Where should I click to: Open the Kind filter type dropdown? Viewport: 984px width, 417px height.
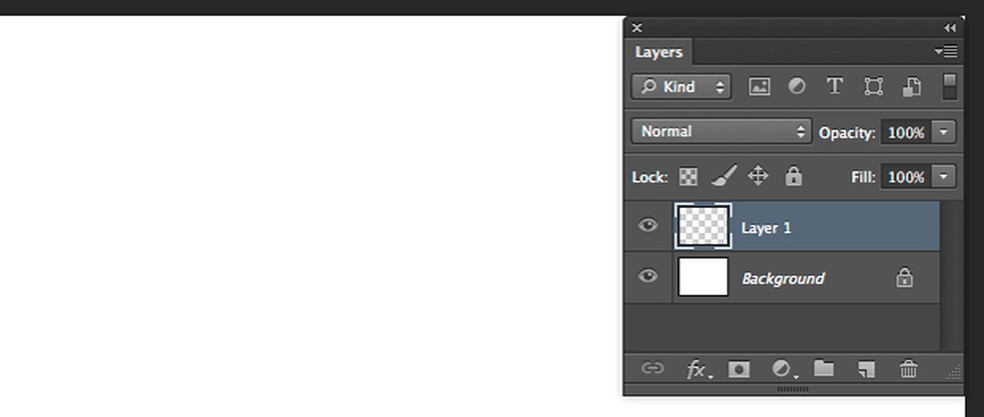pos(681,87)
